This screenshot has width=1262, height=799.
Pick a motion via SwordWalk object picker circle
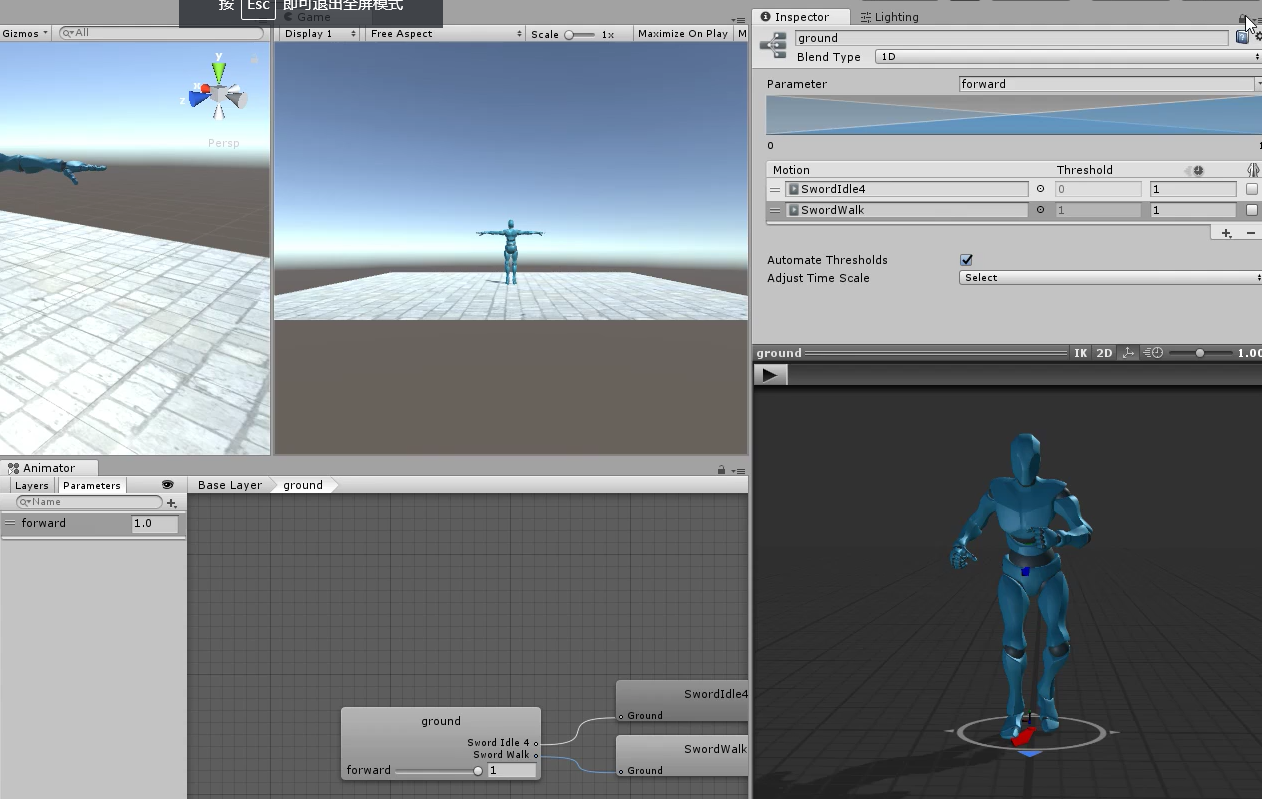click(1040, 210)
